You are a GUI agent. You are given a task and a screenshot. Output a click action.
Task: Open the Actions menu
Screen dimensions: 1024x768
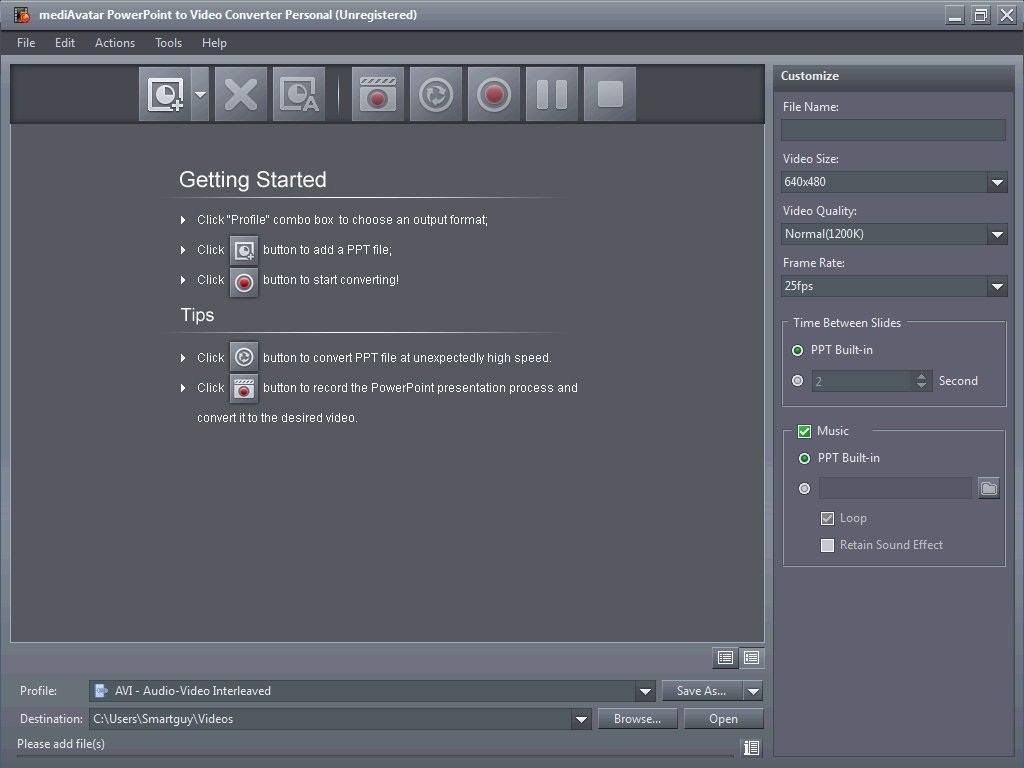pos(115,42)
